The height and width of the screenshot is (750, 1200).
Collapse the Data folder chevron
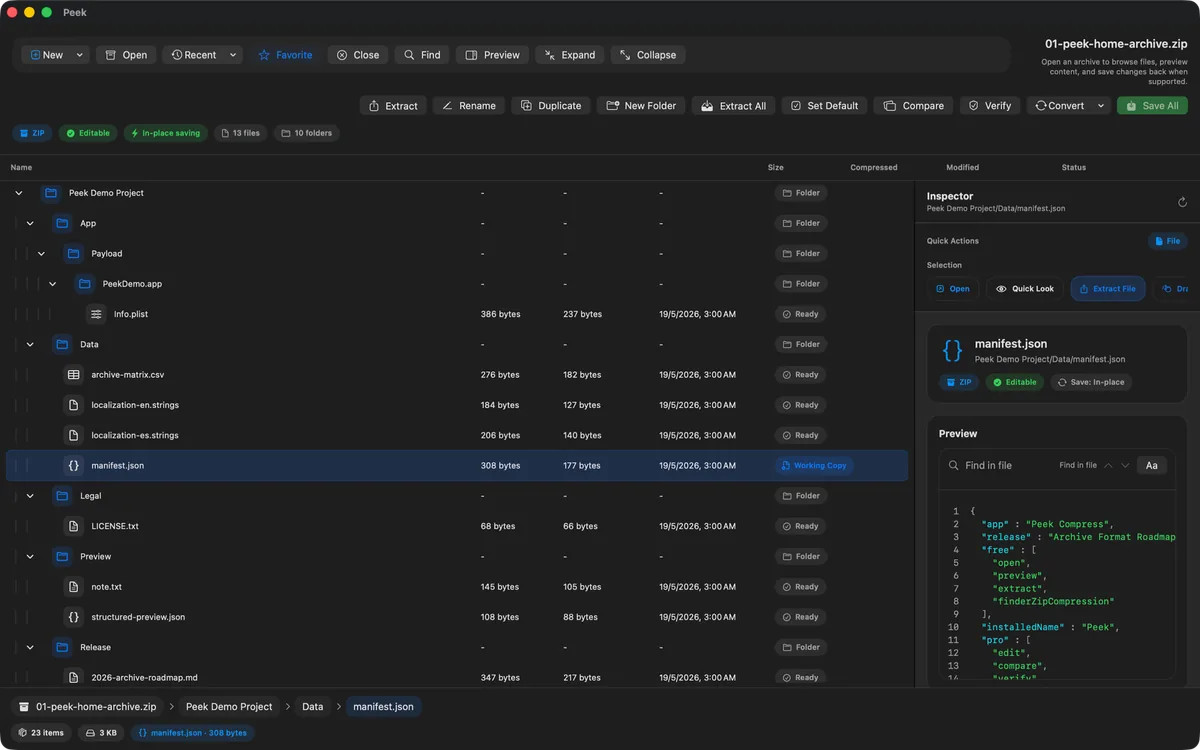[30, 344]
